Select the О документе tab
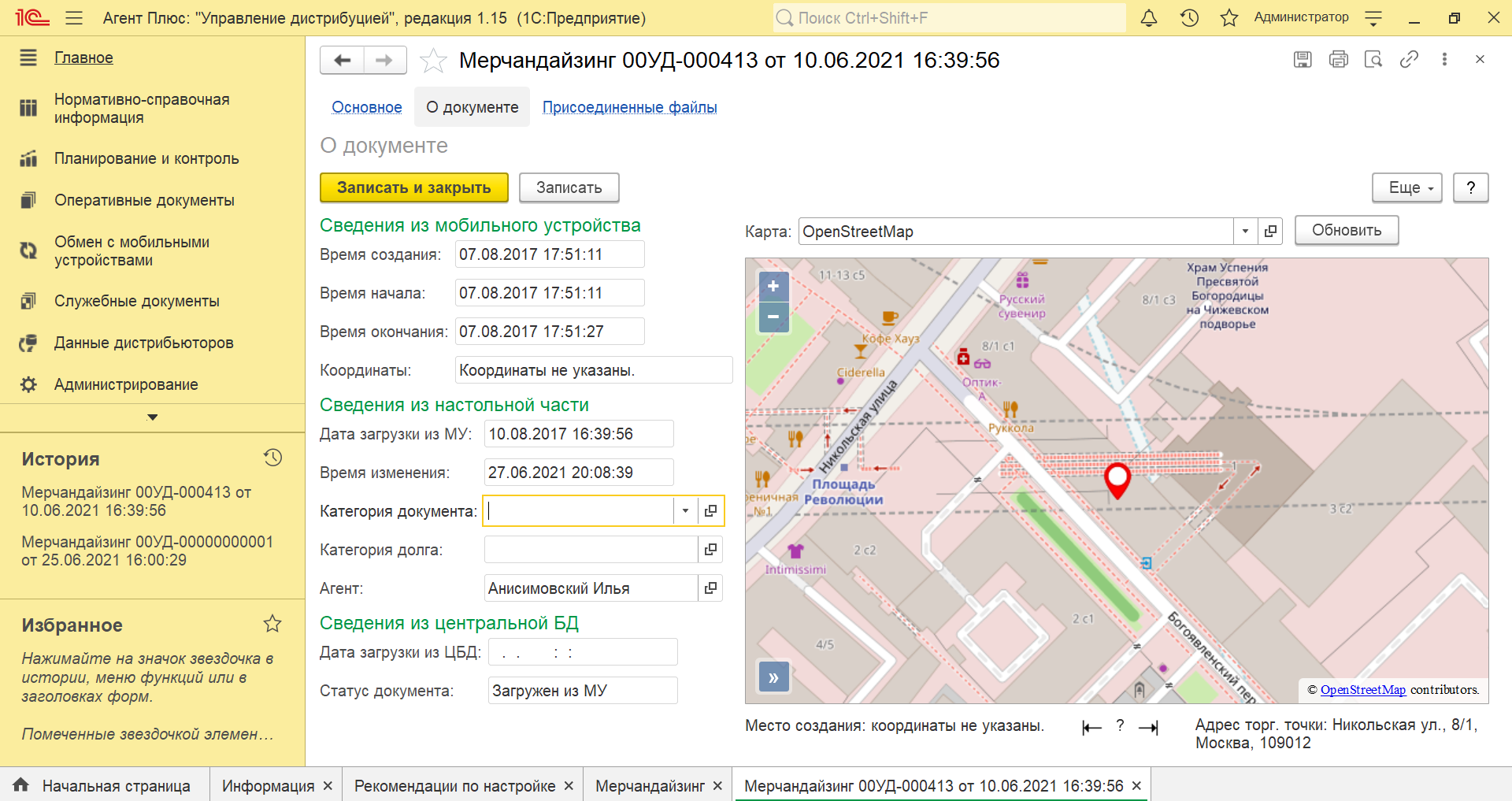Screen dimensions: 1512x801 (x=472, y=107)
